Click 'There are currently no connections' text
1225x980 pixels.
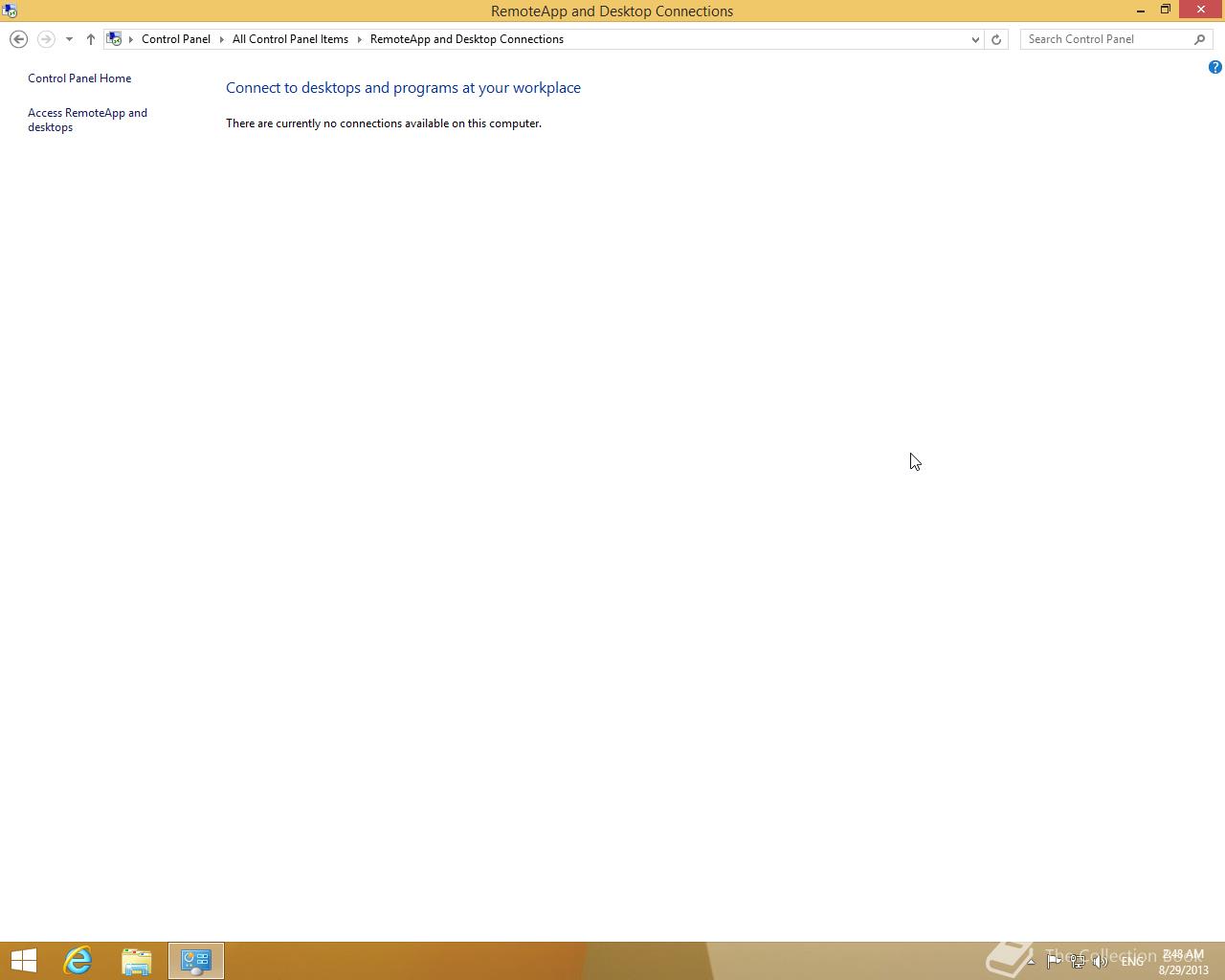coord(384,123)
